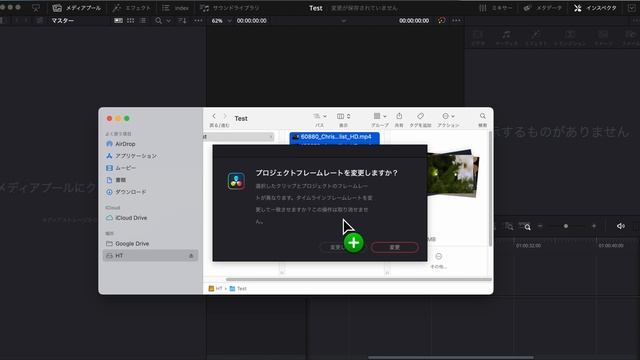Open the エフェクト panel tab
Viewport: 640px width, 360px height.
pyautogui.click(x=132, y=8)
